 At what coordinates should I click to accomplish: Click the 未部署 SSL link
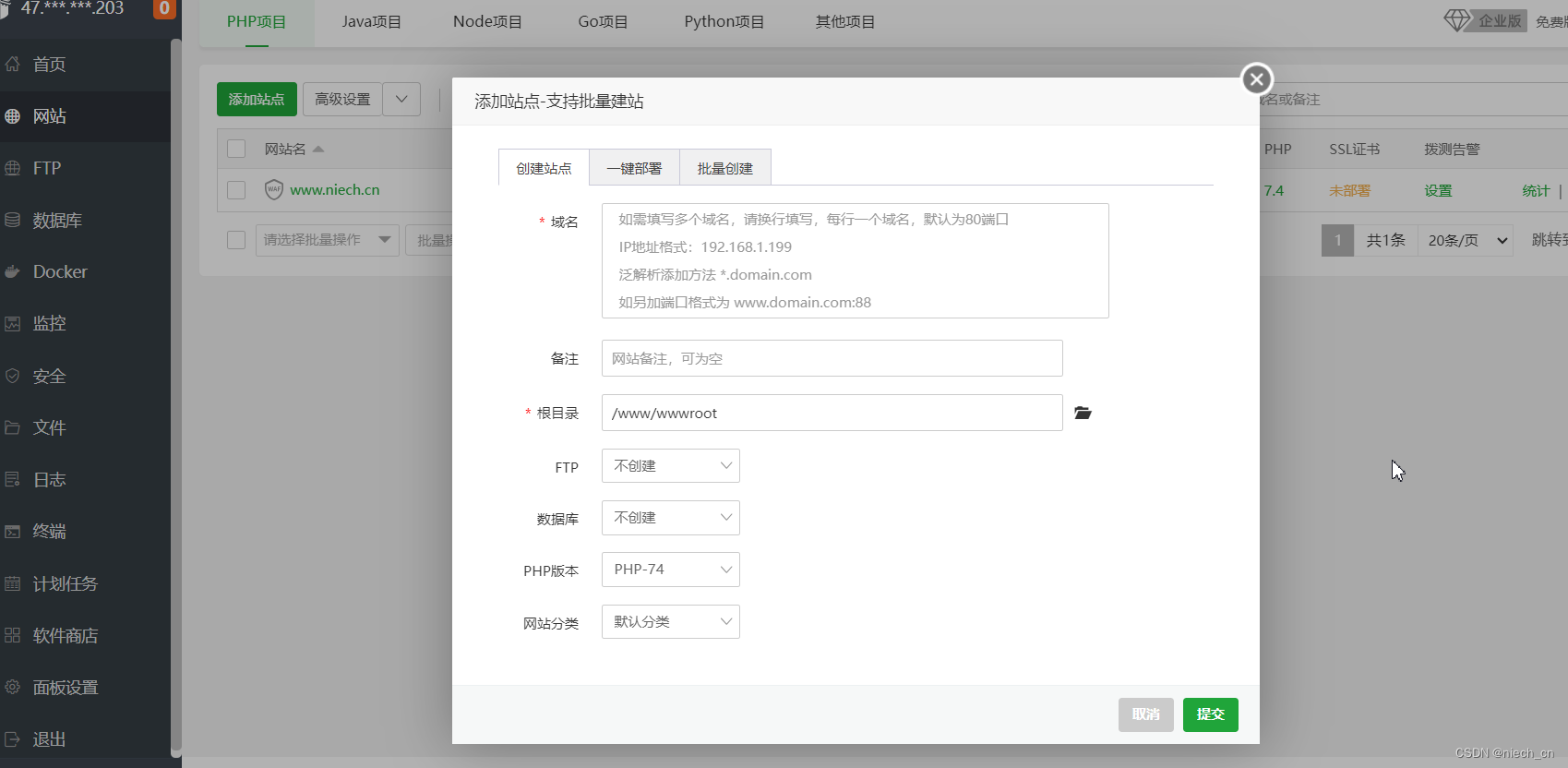click(1349, 191)
